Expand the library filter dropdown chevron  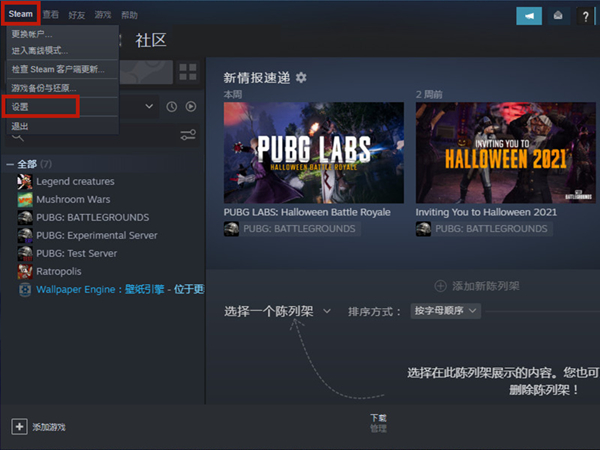[x=149, y=106]
